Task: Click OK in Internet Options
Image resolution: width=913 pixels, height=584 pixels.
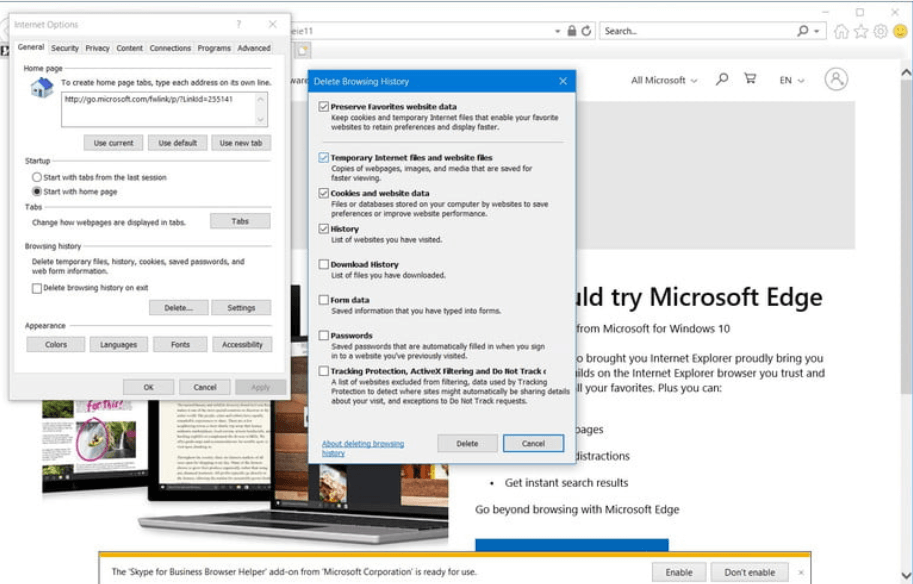Action: click(x=148, y=387)
